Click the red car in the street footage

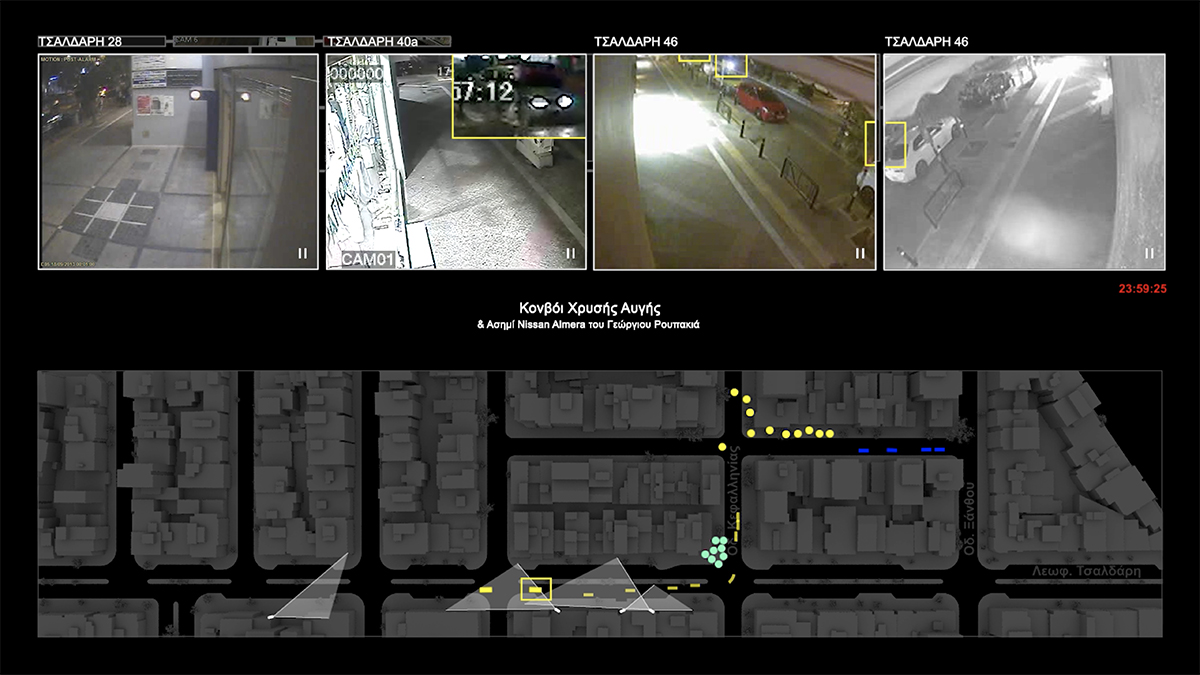click(762, 101)
